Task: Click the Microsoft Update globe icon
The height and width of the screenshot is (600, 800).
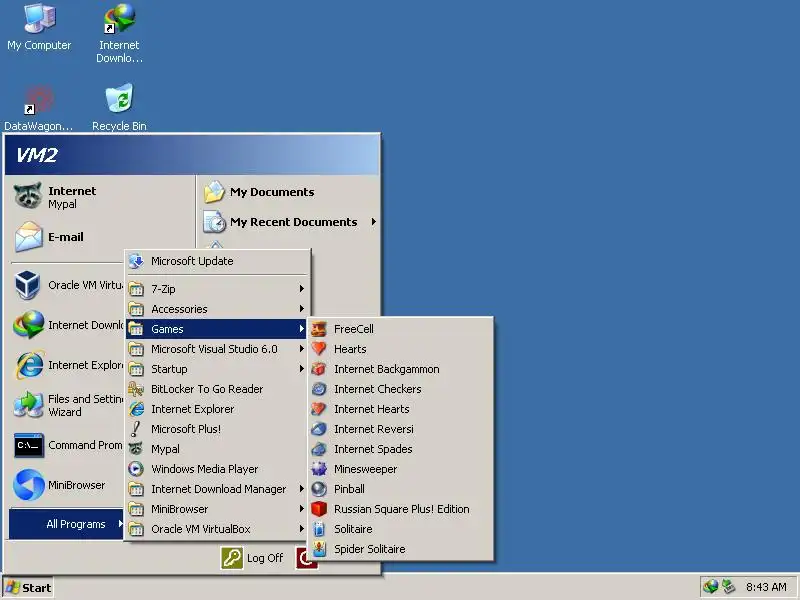Action: 136,261
